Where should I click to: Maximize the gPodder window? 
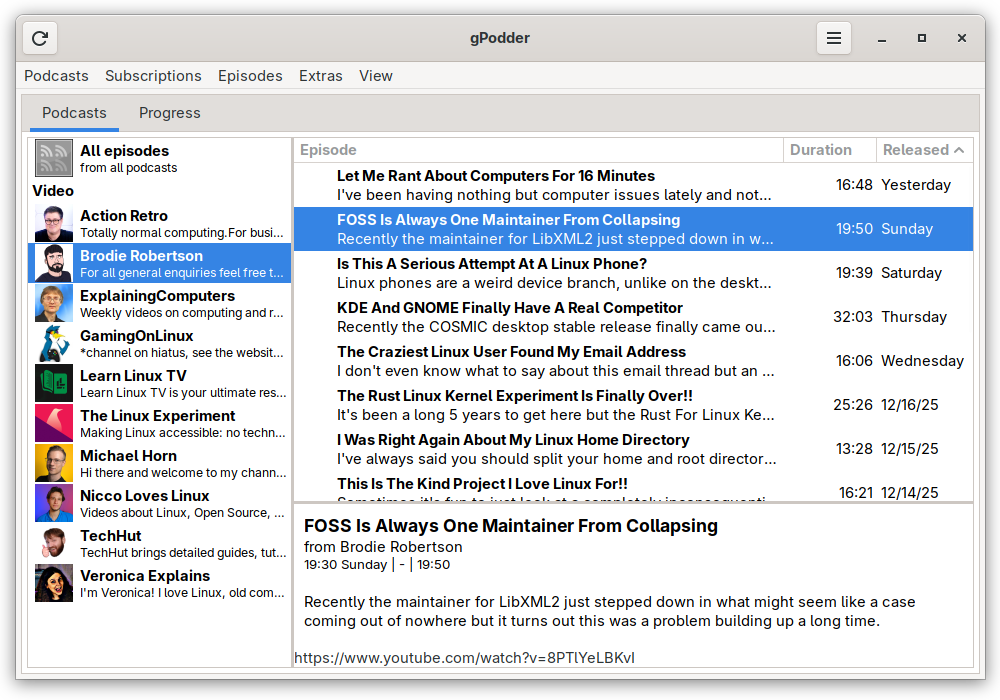click(x=922, y=38)
